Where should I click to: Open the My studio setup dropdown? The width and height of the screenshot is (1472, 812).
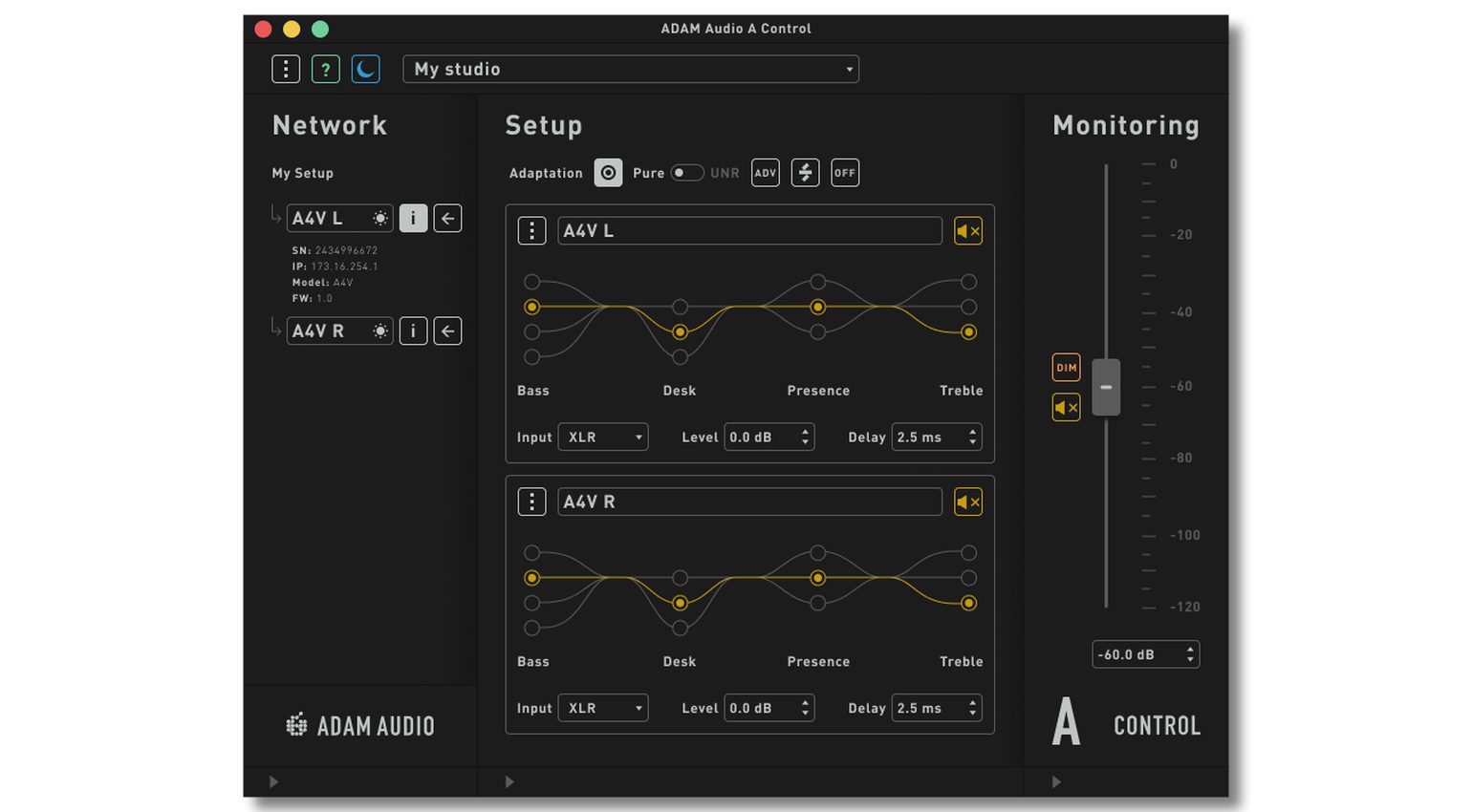(x=631, y=69)
